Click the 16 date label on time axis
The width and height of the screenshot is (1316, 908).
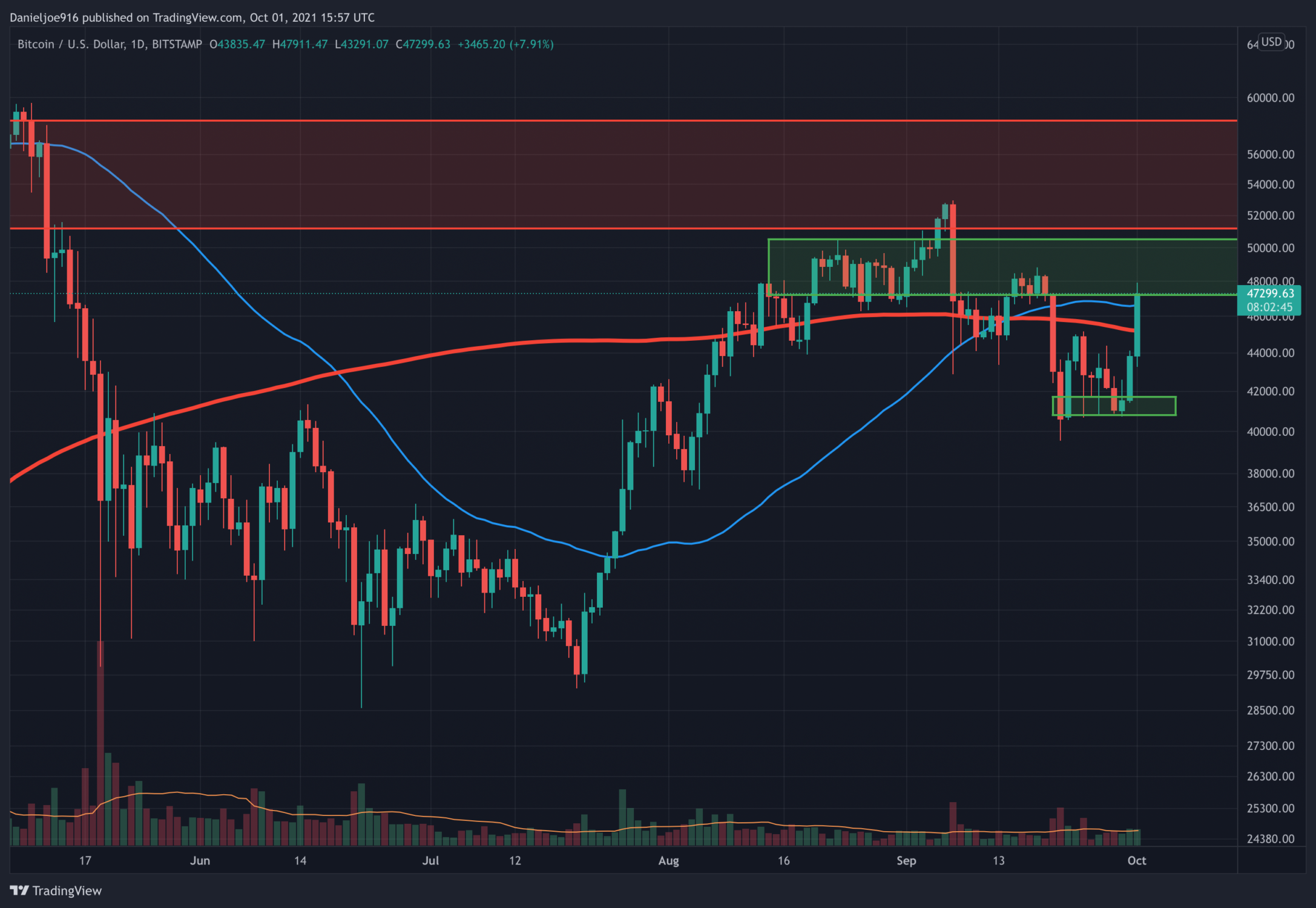coord(783,861)
